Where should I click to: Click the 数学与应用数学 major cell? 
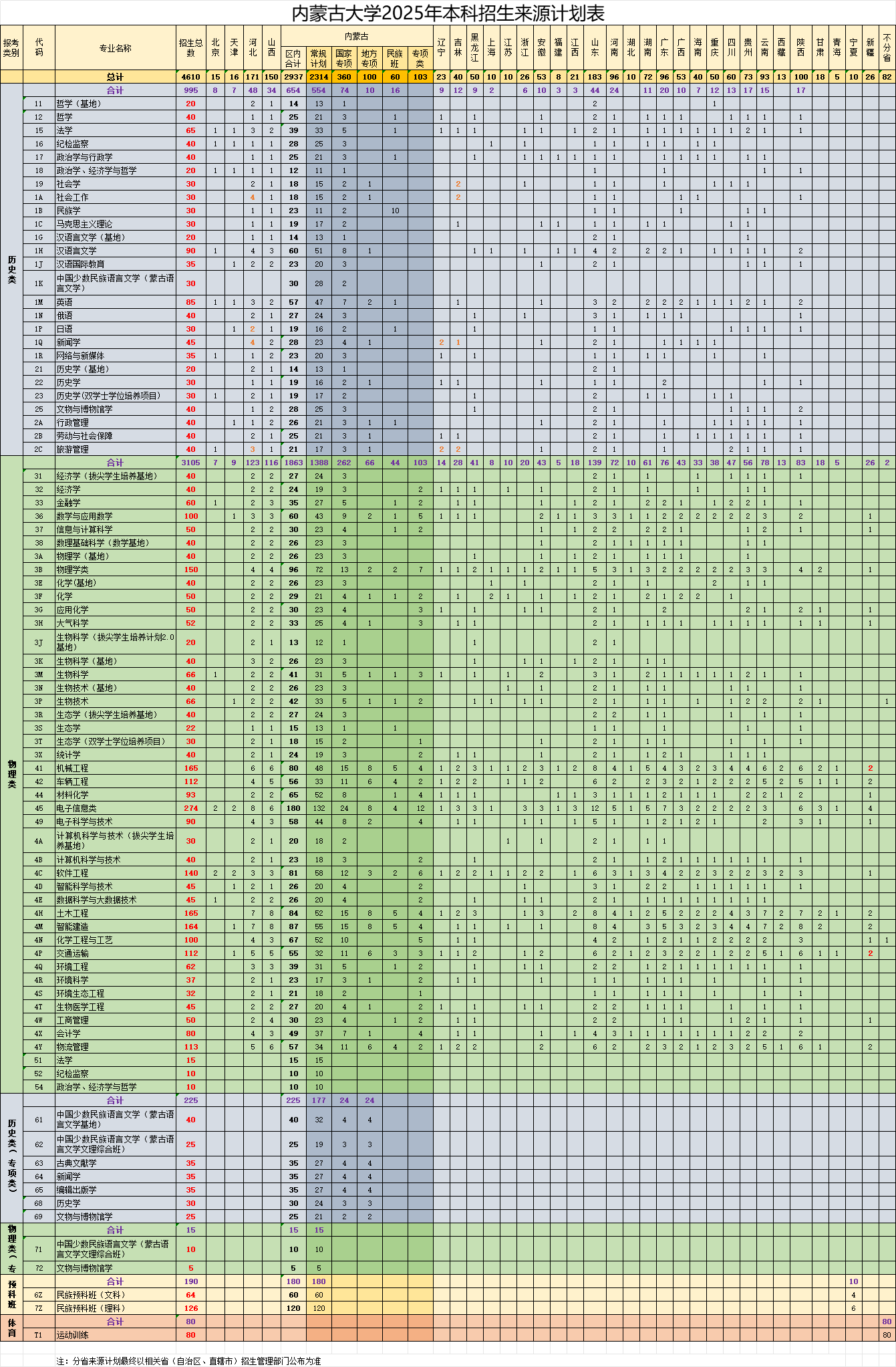coord(116,516)
